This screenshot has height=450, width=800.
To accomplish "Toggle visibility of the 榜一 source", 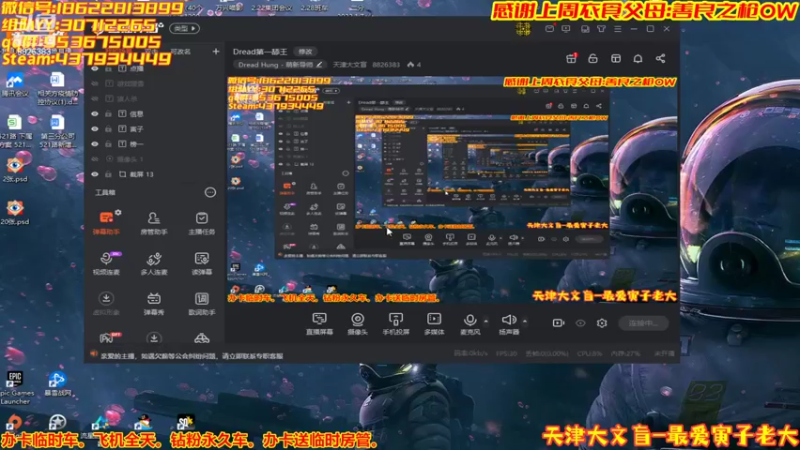I will coord(94,144).
